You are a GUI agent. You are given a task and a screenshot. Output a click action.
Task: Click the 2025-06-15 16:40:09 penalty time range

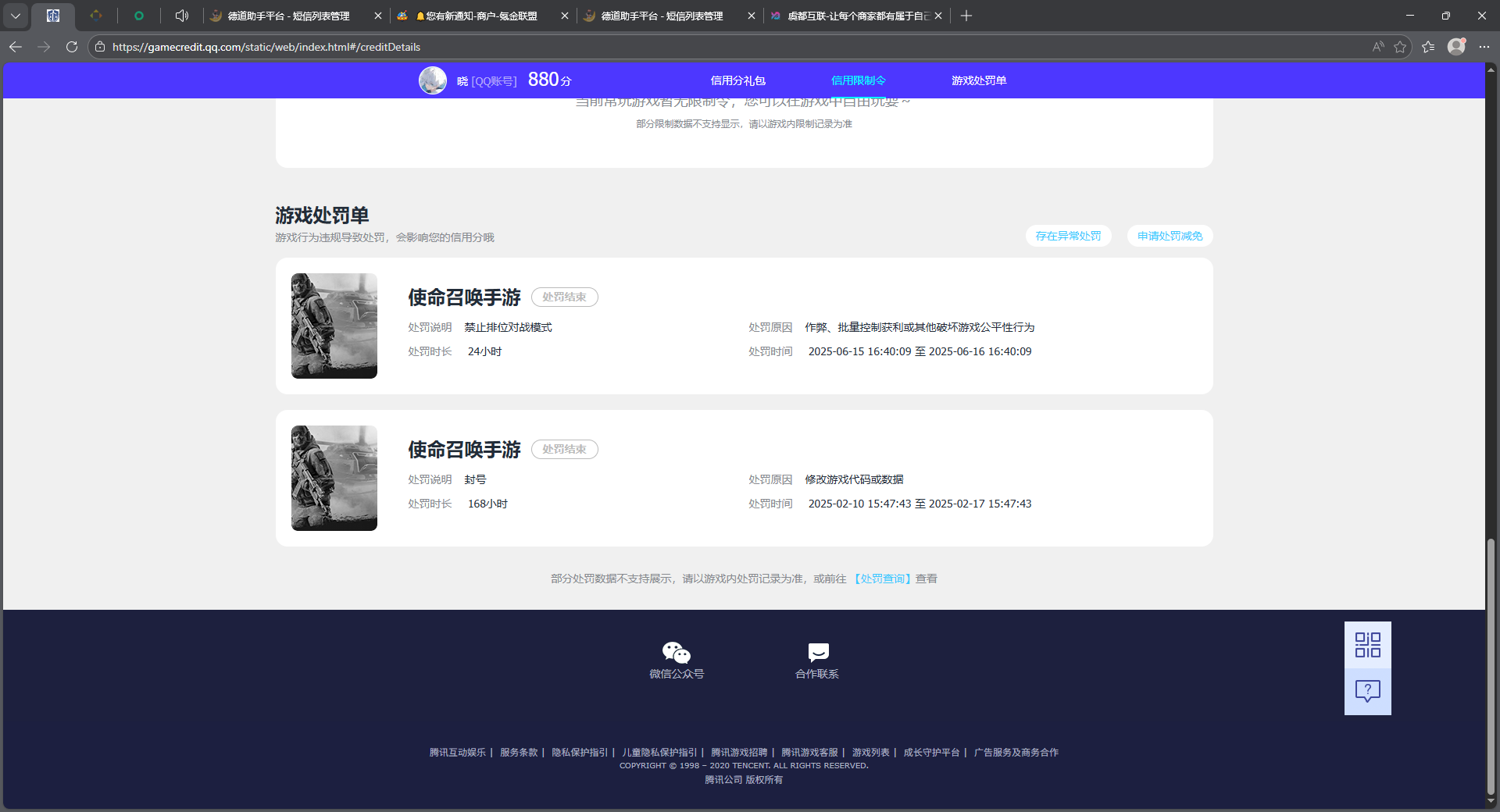tap(920, 351)
